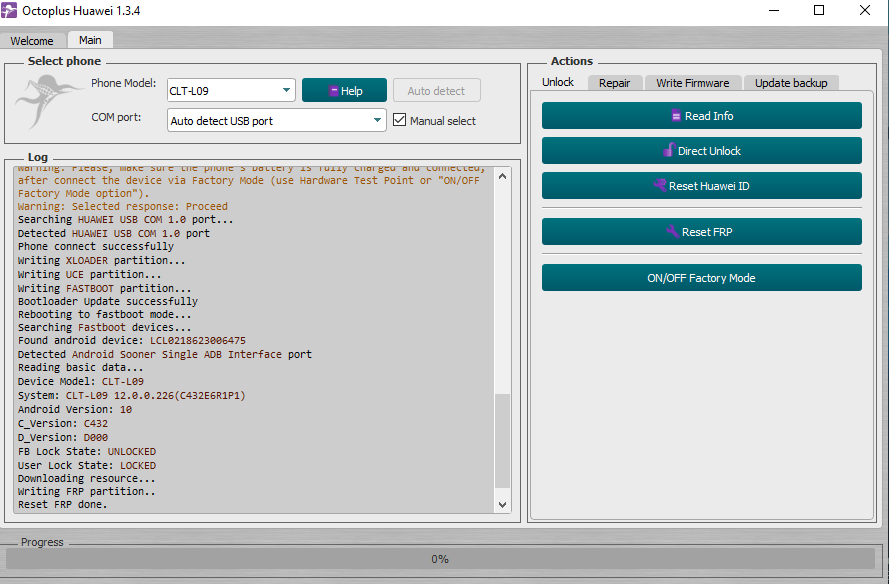Click the log scrollbar down arrow
The image size is (889, 584).
pyautogui.click(x=502, y=504)
